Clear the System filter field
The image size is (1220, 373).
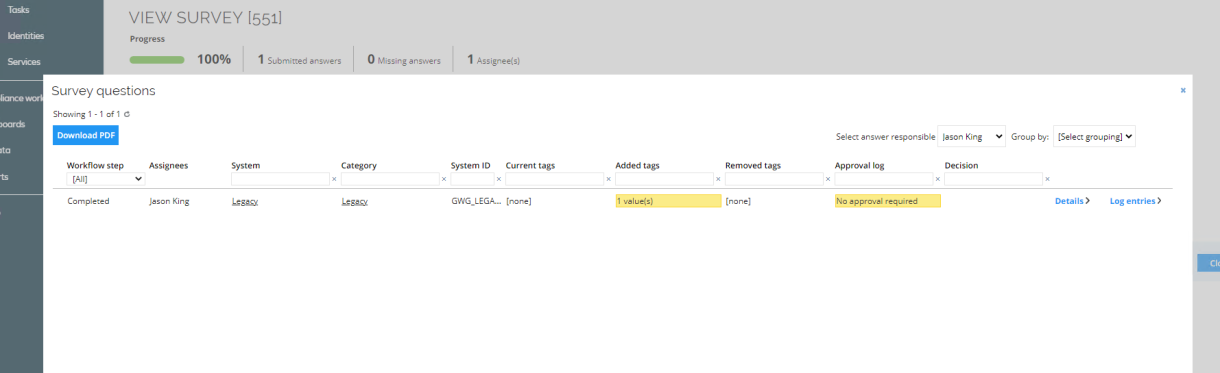pos(334,179)
